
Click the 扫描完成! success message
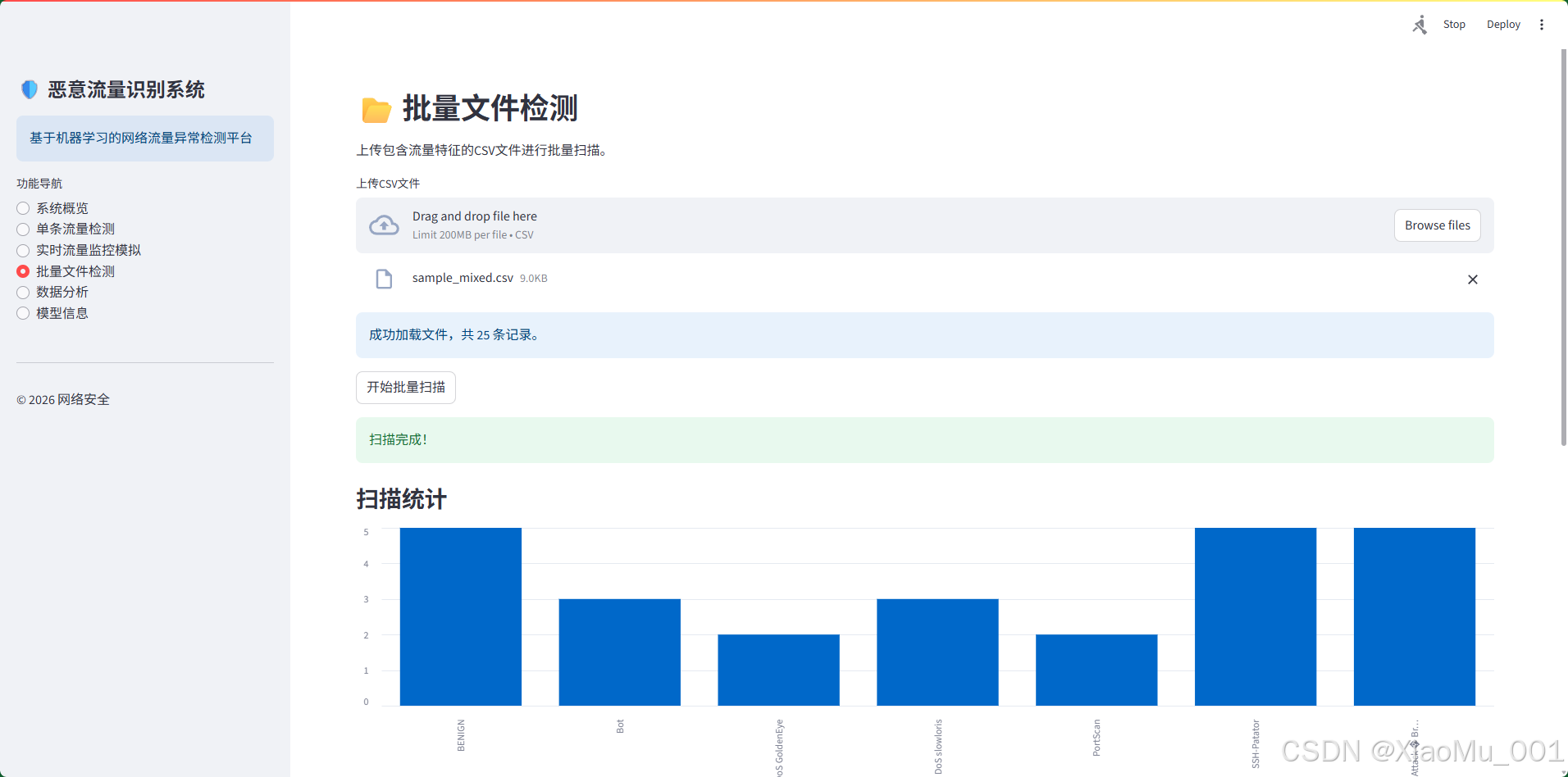coord(924,440)
